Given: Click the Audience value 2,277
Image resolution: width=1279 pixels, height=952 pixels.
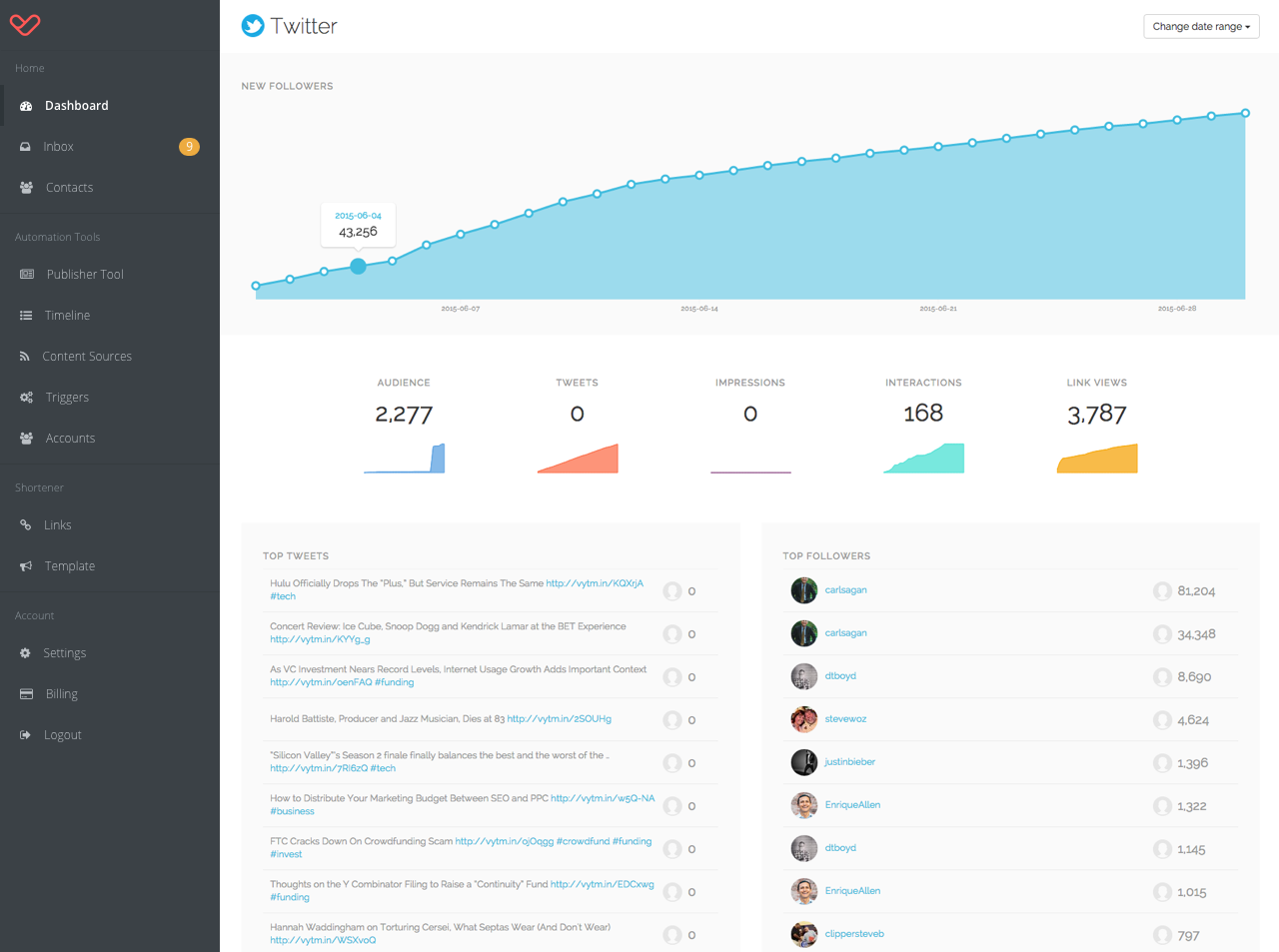Looking at the screenshot, I should click(x=404, y=415).
